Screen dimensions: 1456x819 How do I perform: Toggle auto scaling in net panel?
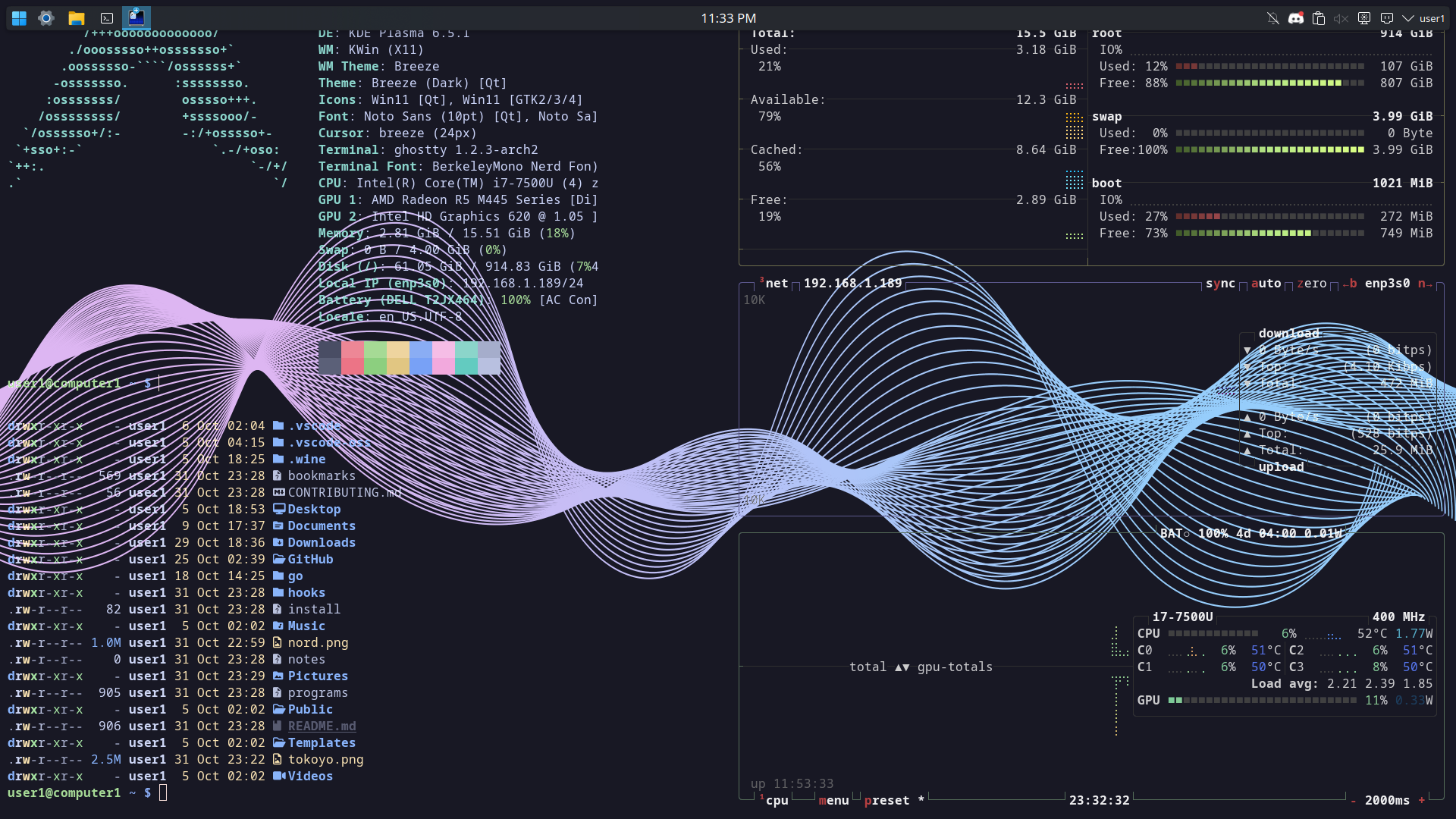pos(1266,283)
